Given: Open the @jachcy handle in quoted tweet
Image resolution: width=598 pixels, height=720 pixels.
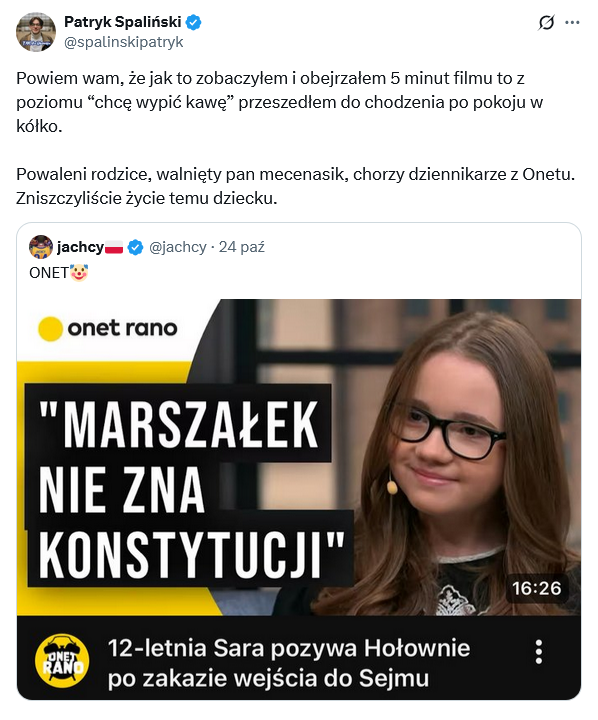Looking at the screenshot, I should 178,247.
